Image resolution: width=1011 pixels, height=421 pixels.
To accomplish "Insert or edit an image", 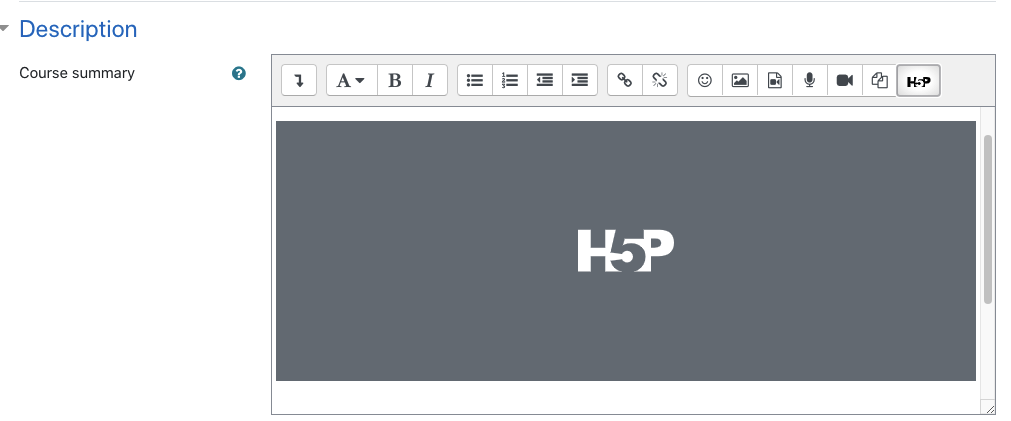I will point(740,81).
